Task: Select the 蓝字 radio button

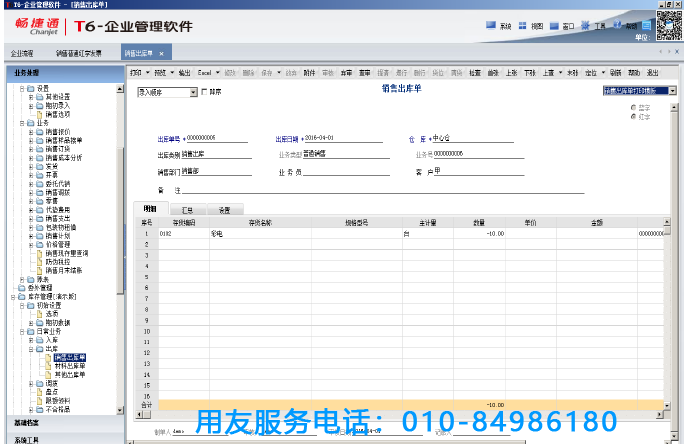Action: (633, 107)
